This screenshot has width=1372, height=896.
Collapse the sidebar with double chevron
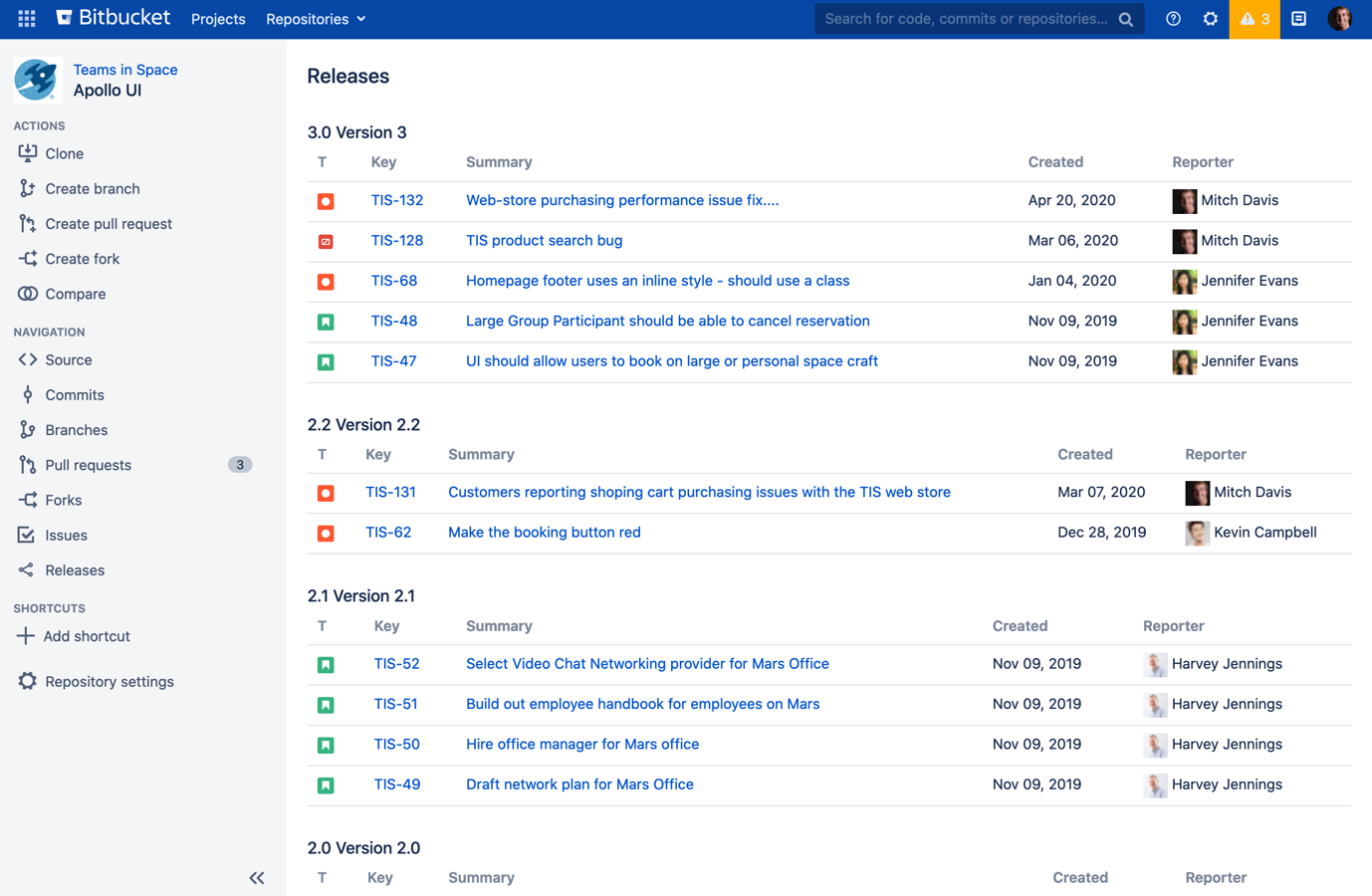pyautogui.click(x=257, y=877)
